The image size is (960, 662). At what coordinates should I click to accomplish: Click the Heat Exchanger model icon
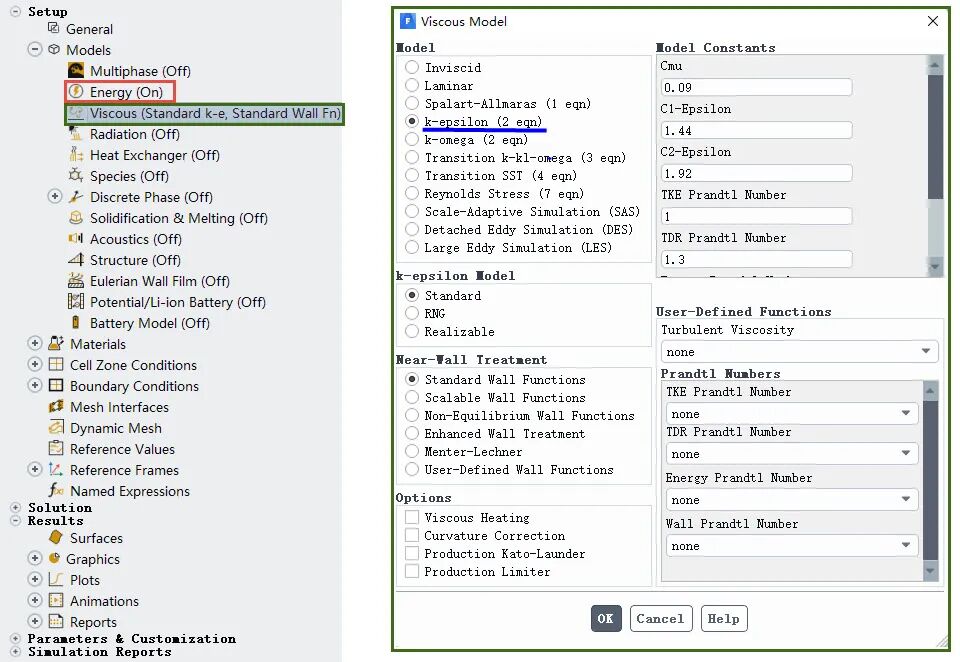click(76, 154)
